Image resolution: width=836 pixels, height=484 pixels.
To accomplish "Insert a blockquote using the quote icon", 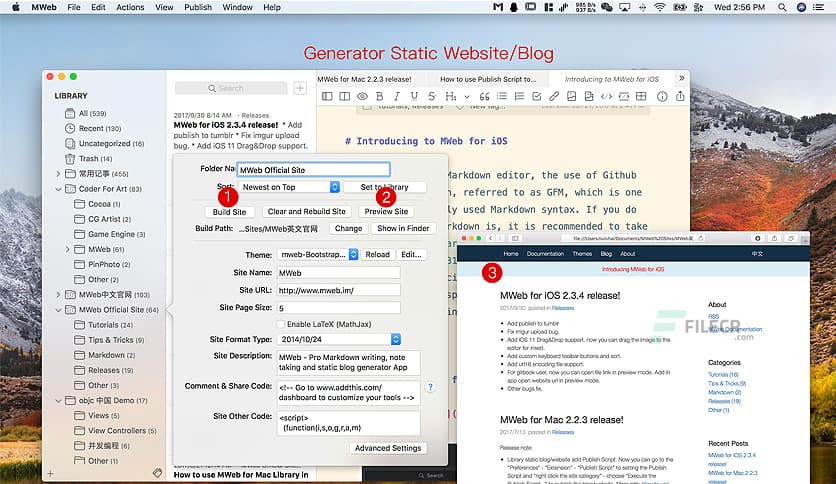I will (484, 96).
